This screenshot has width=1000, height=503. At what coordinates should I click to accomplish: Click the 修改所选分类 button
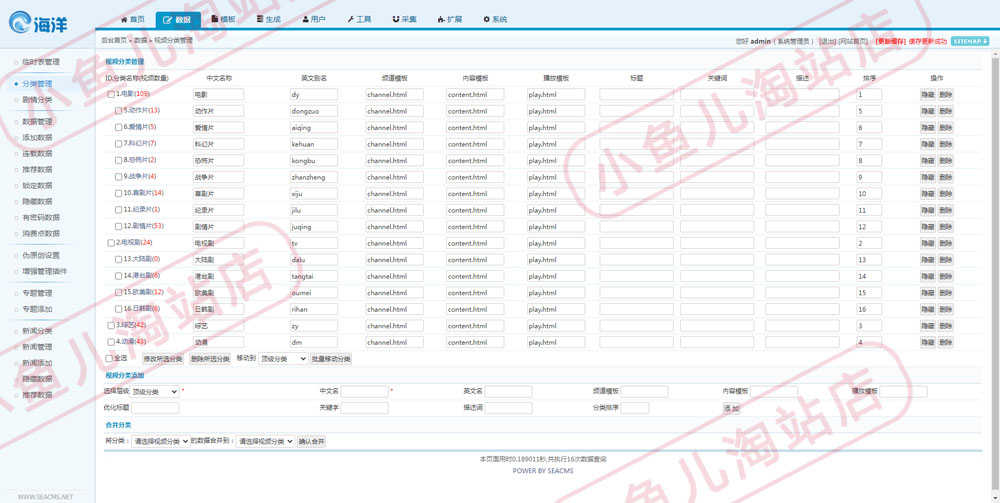(163, 359)
